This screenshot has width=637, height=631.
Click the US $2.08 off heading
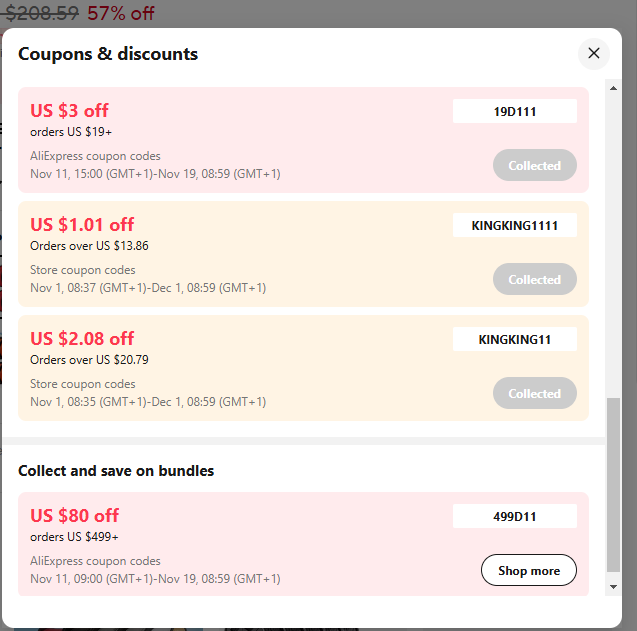82,338
